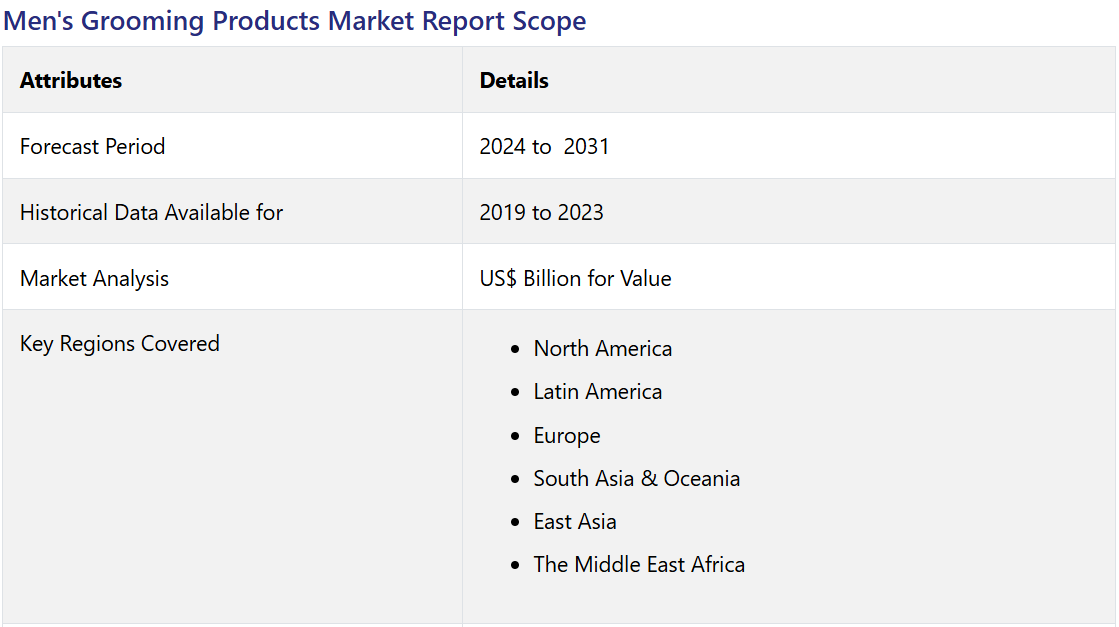The height and width of the screenshot is (627, 1119).
Task: Click the 2024 to 2031 value
Action: tap(544, 147)
